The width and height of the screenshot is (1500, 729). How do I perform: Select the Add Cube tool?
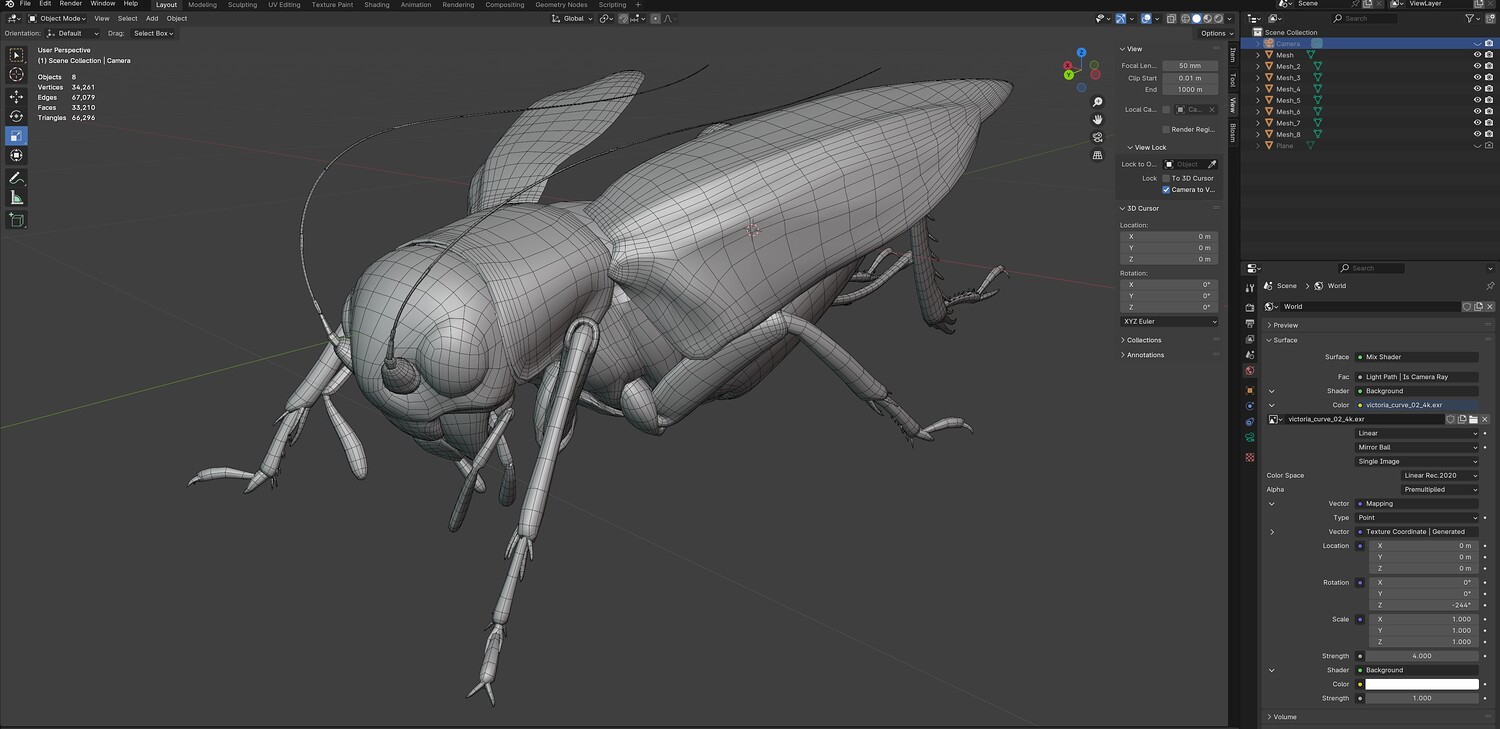point(16,220)
